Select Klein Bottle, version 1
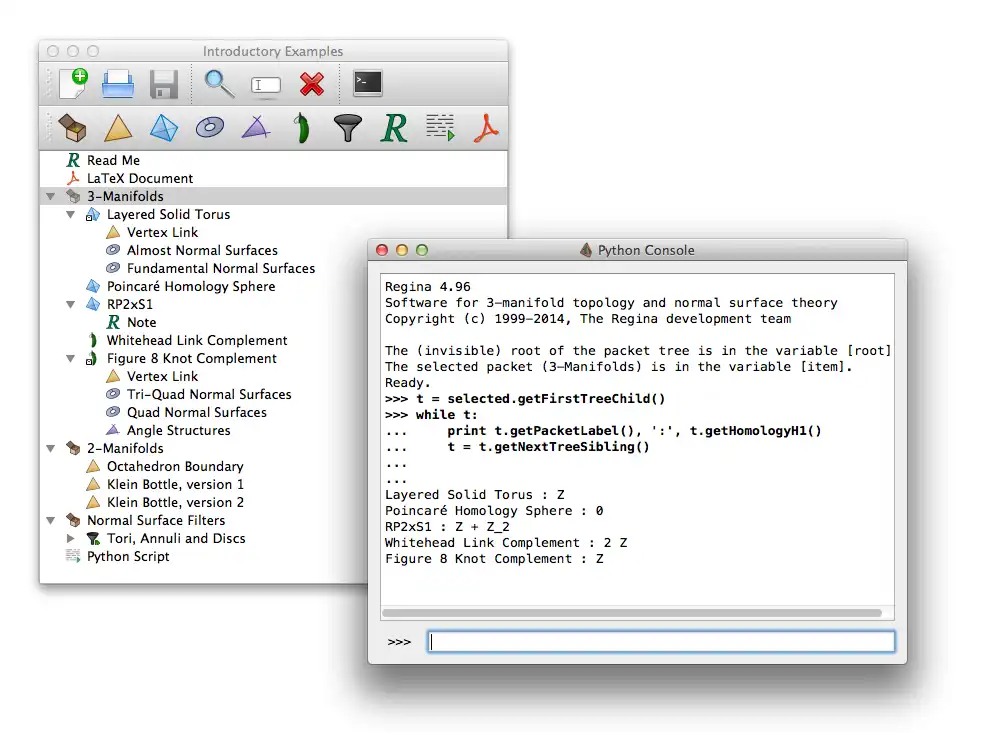 (175, 485)
